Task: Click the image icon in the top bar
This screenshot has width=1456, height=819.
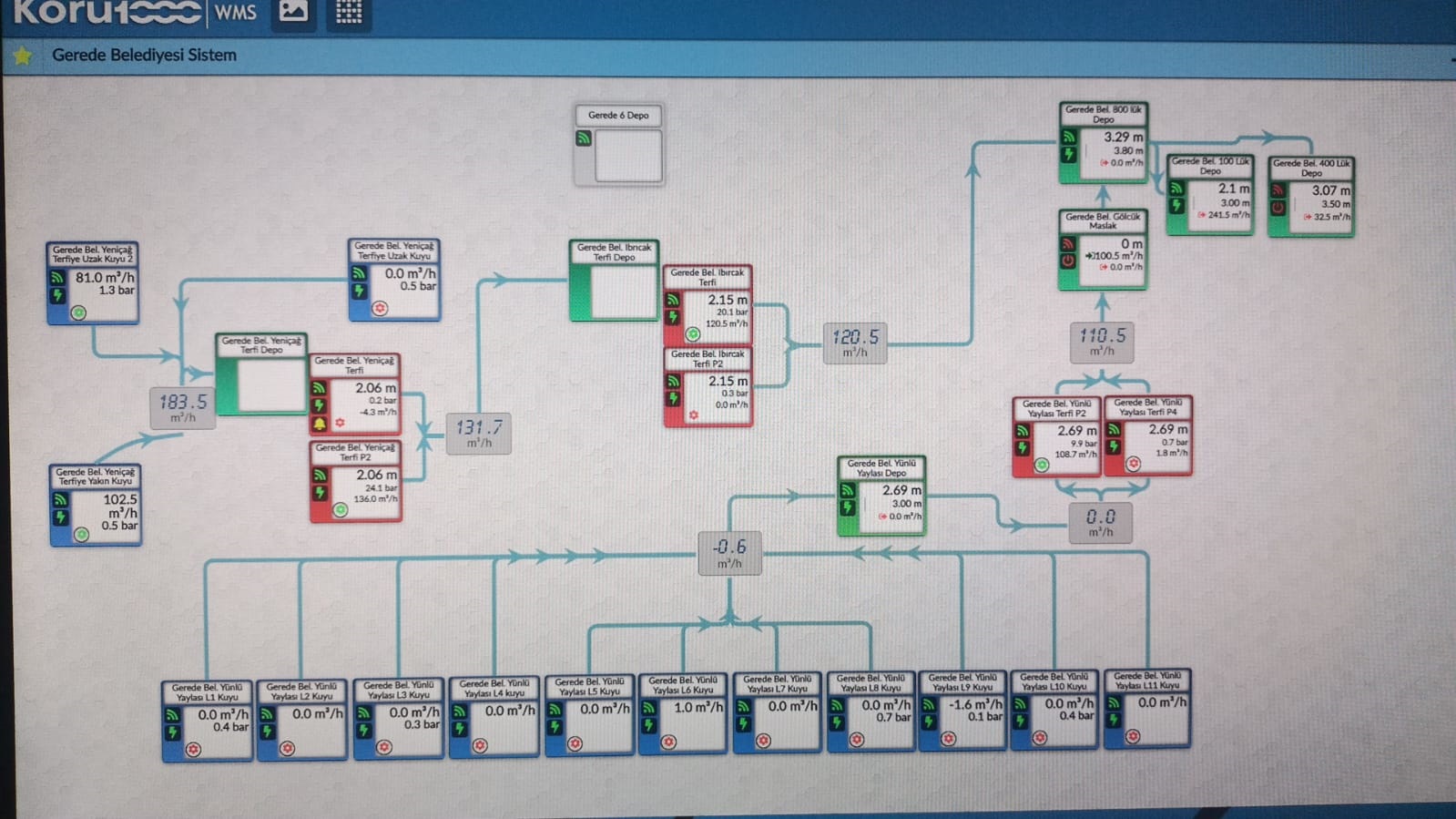Action: 293,12
